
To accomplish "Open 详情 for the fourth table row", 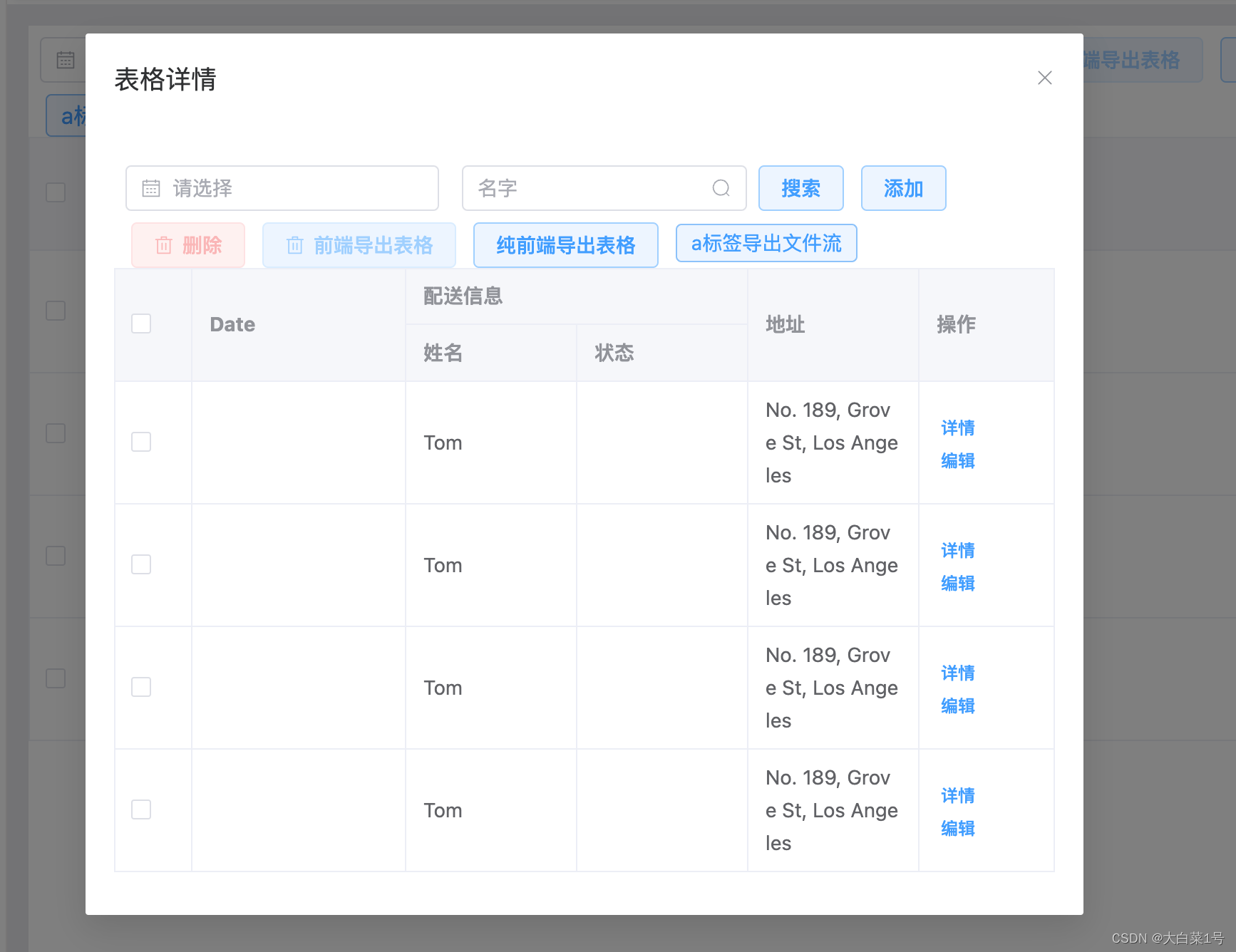I will click(x=958, y=795).
